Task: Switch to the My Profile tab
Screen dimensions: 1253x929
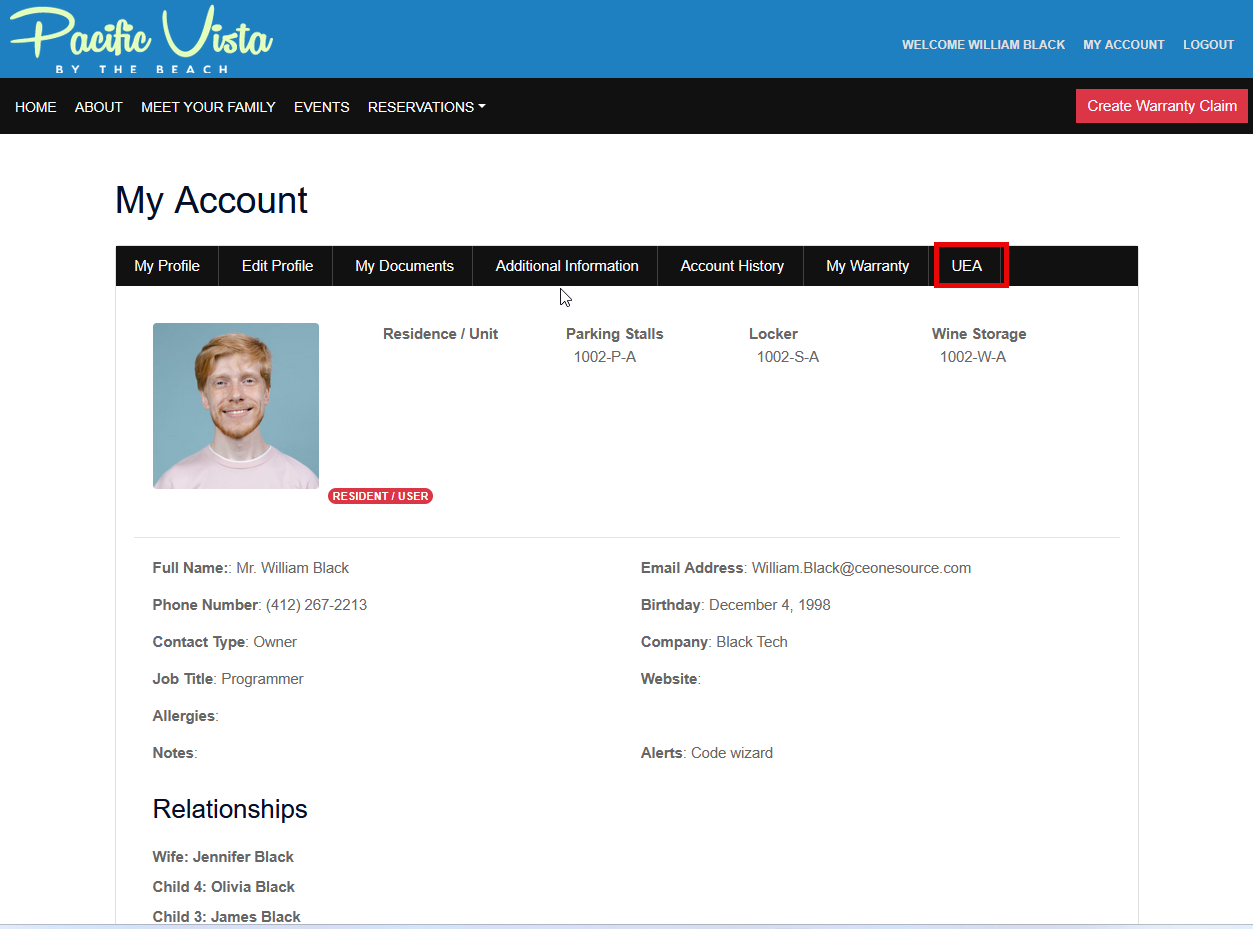Action: coord(167,266)
